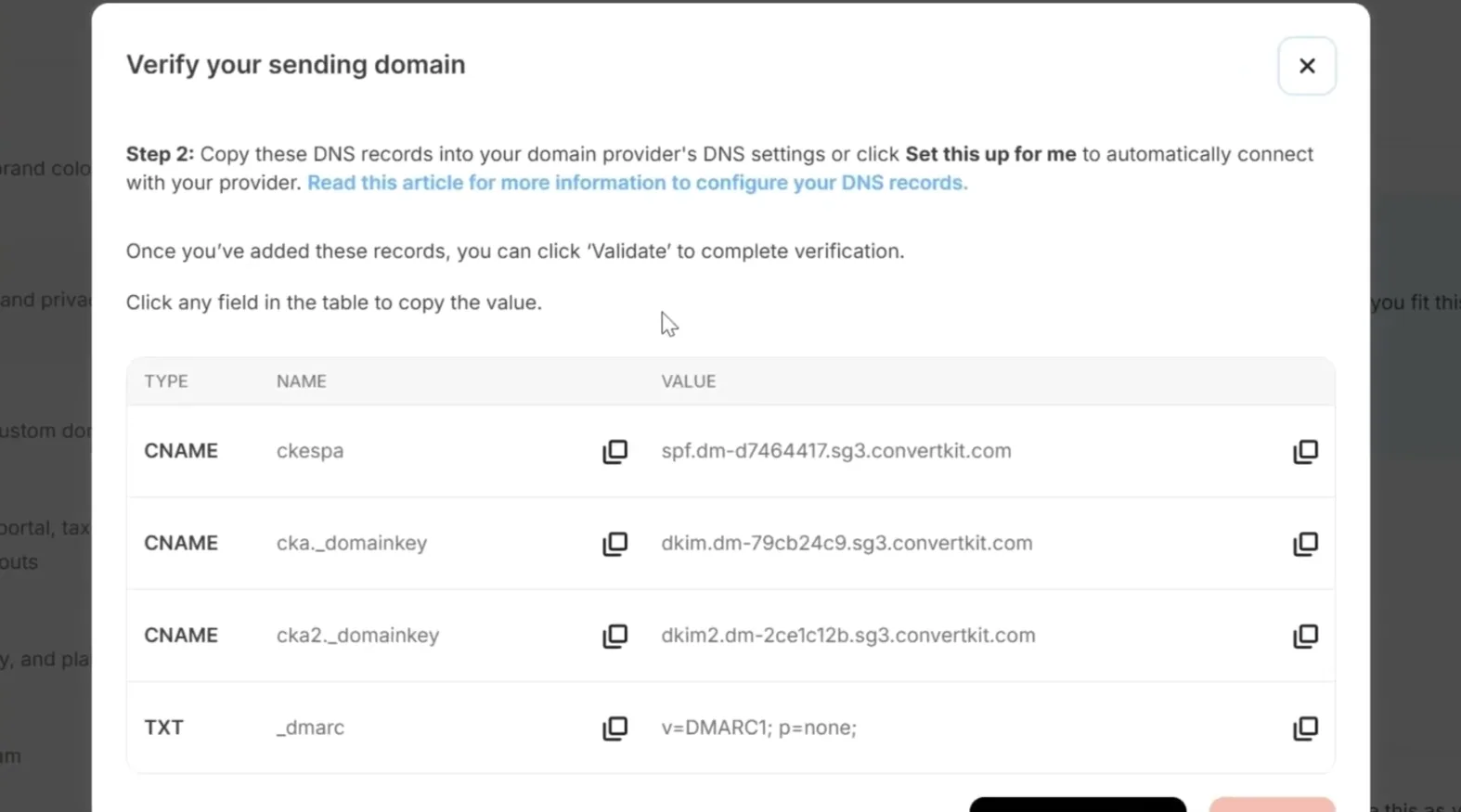
Task: Copy the spf.dm-d7464417 value
Action: pyautogui.click(x=1305, y=451)
